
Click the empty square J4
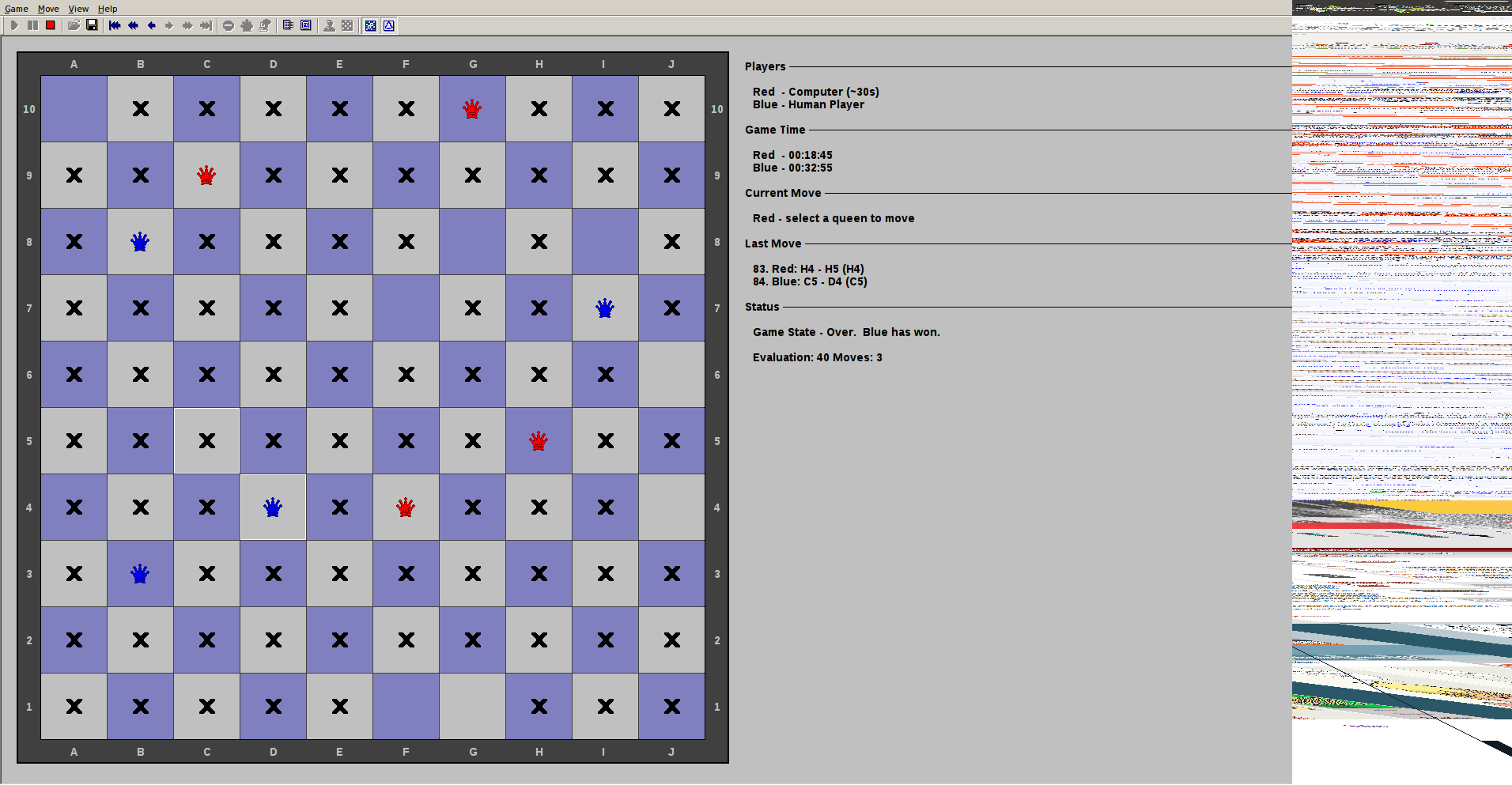click(671, 508)
